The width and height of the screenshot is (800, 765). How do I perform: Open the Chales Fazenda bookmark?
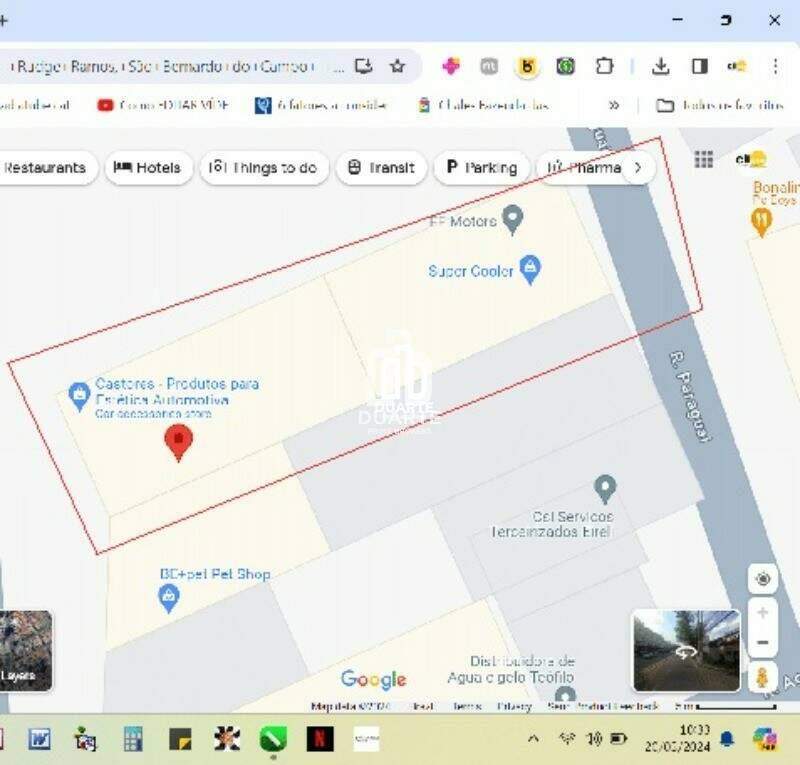[x=484, y=105]
